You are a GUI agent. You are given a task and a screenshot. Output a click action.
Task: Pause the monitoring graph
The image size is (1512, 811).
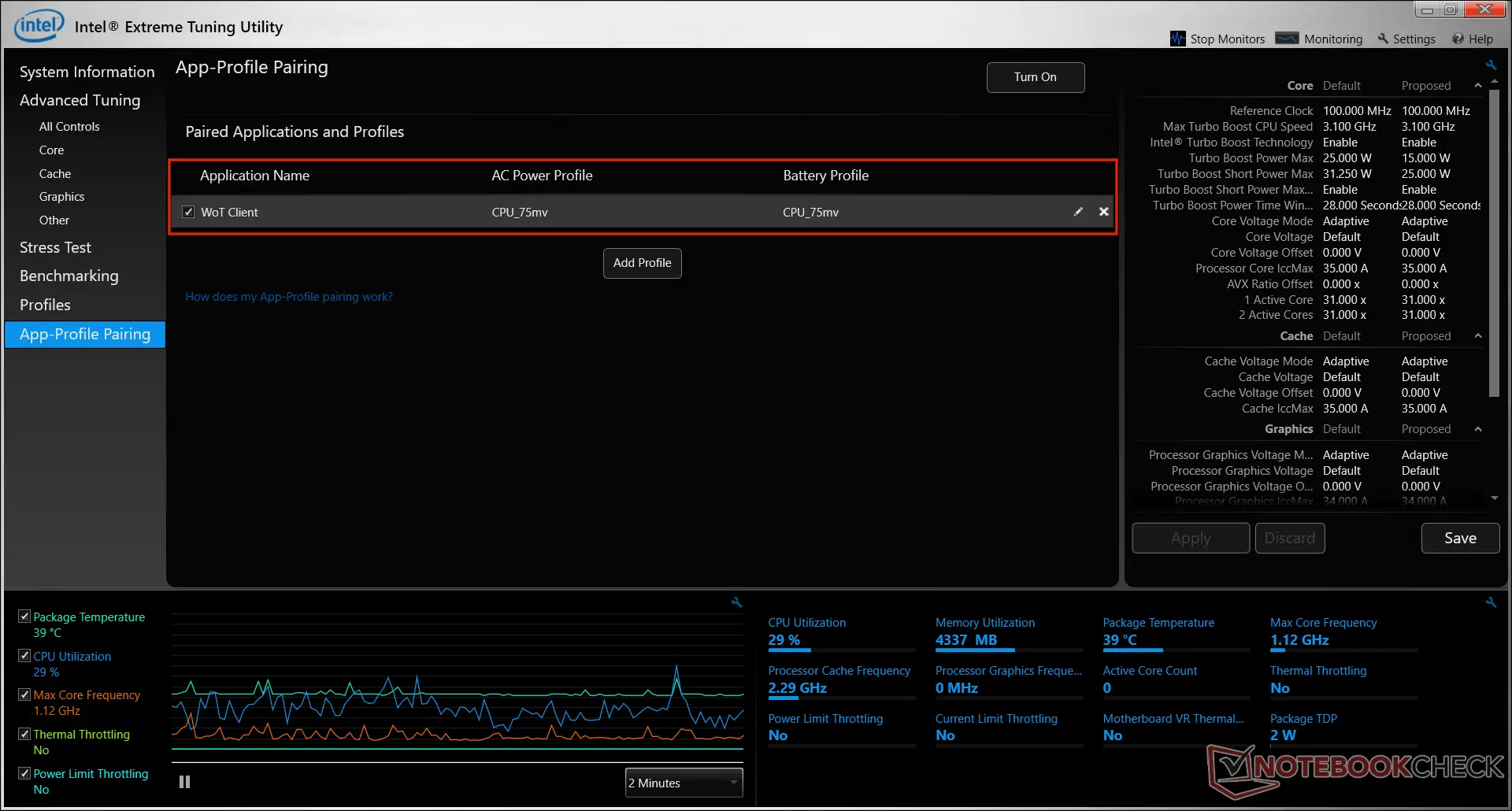(x=184, y=782)
